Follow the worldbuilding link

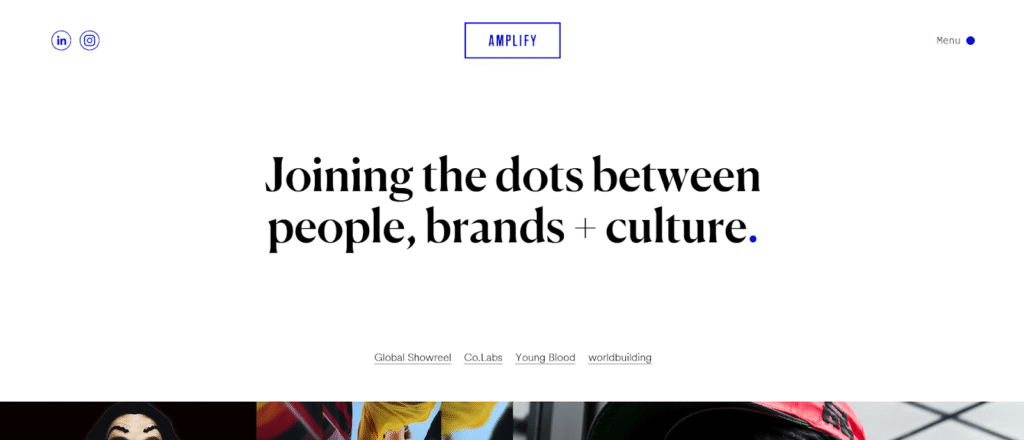click(x=619, y=357)
